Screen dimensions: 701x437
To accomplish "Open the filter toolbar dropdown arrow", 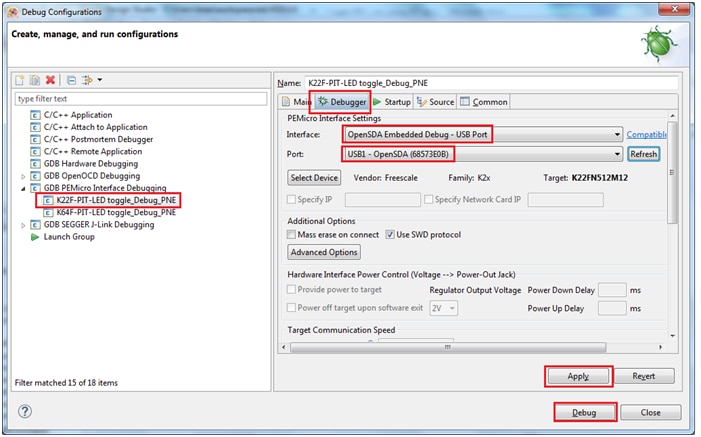I will [x=100, y=80].
